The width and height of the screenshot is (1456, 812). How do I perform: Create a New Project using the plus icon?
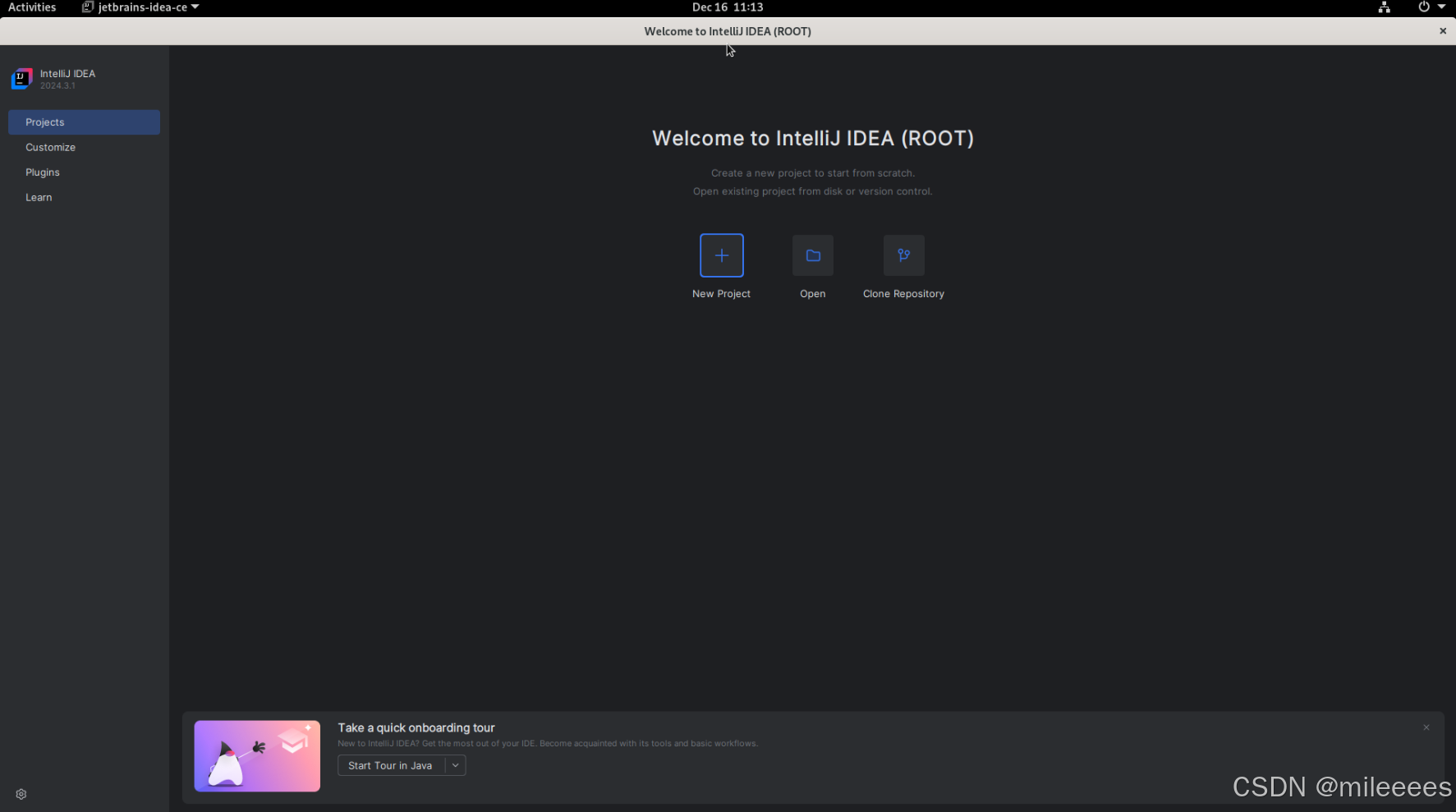721,255
